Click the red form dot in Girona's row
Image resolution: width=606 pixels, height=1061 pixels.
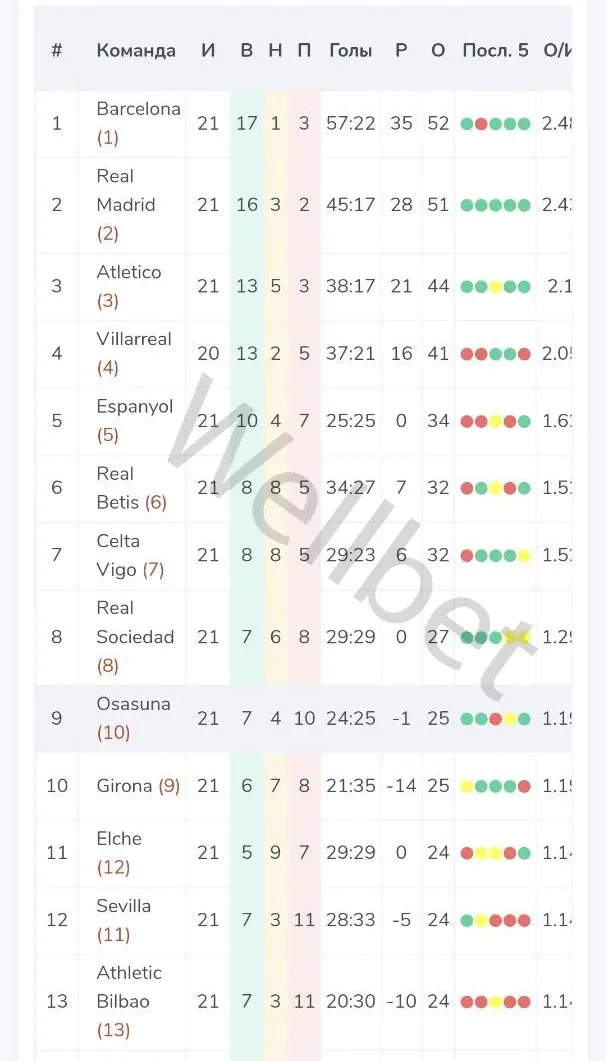pos(524,786)
